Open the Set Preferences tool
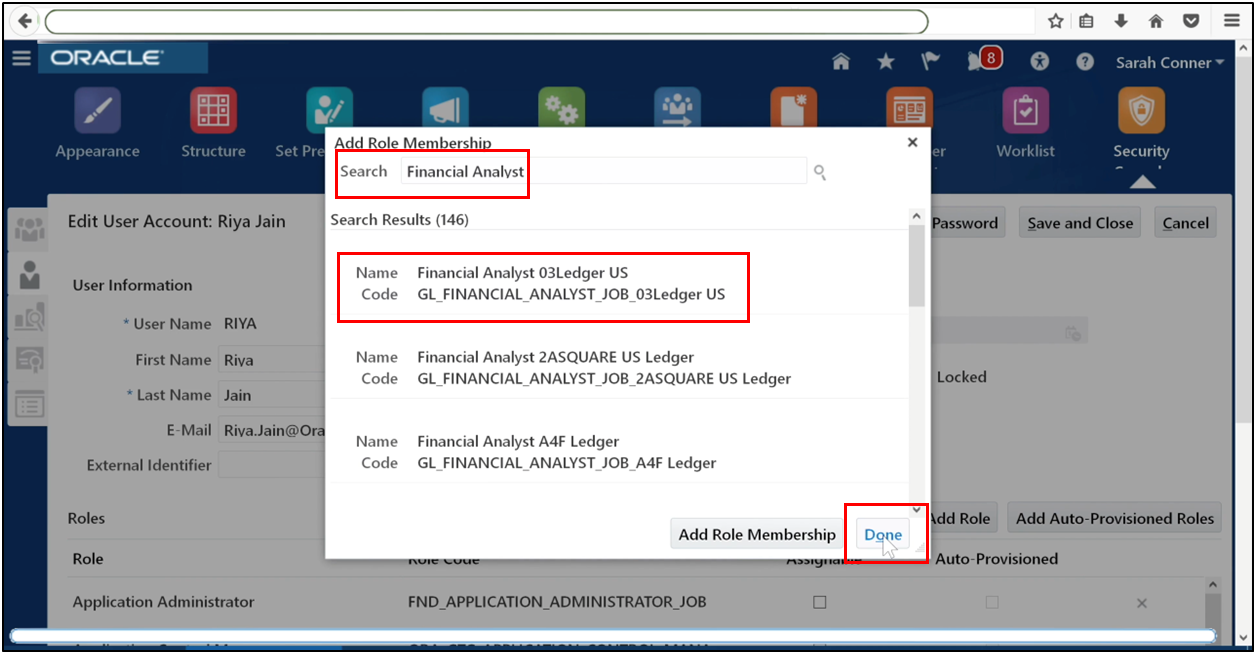The image size is (1256, 656). [328, 108]
